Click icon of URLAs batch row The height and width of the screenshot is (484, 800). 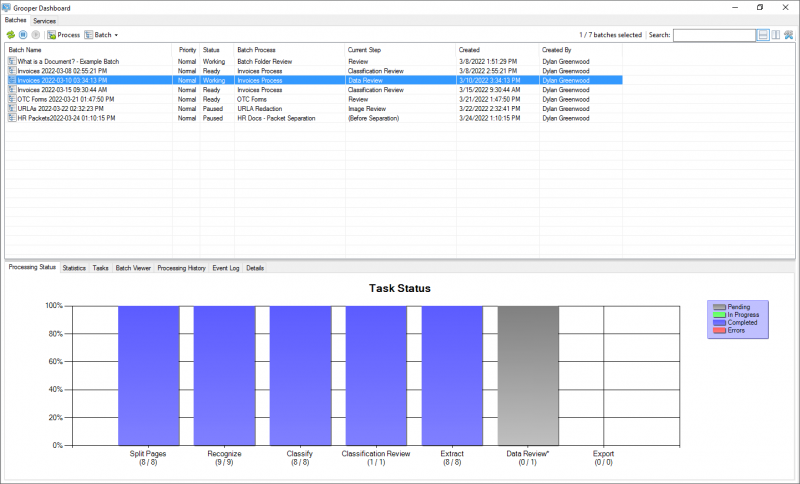tap(12, 109)
